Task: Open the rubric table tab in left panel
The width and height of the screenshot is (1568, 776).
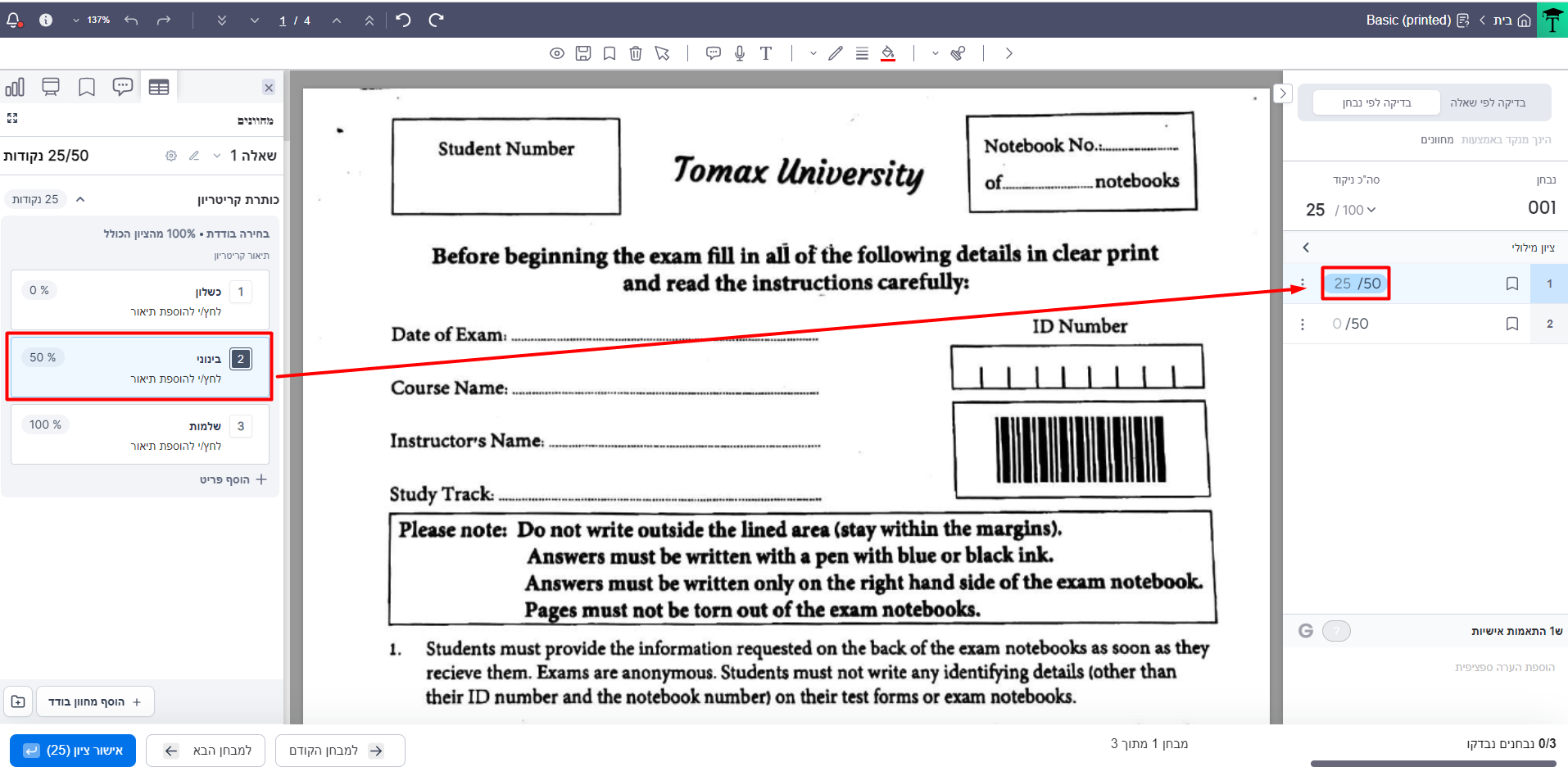Action: pyautogui.click(x=159, y=87)
